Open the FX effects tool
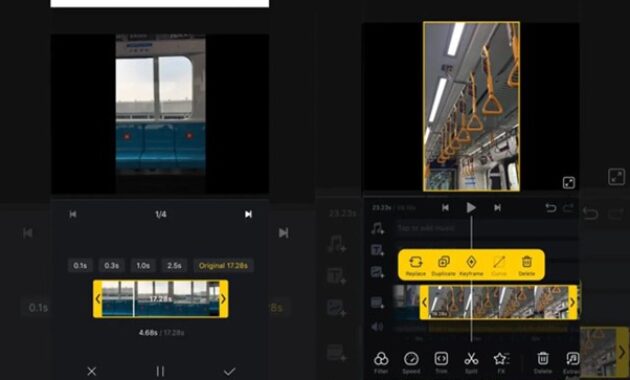Viewport: 630px width, 380px height. coord(501,362)
